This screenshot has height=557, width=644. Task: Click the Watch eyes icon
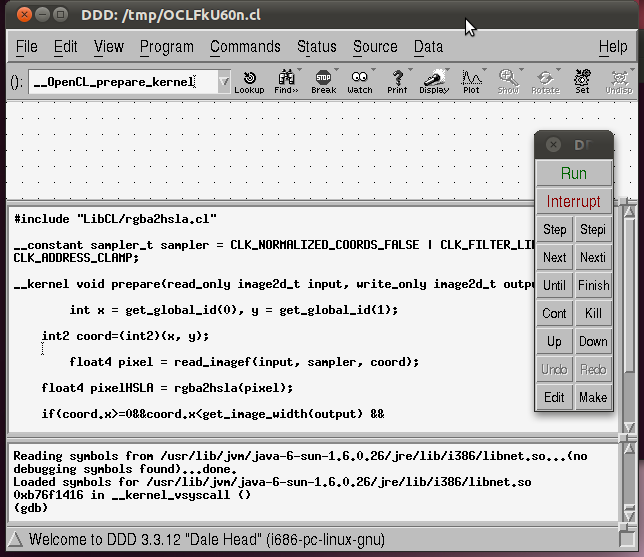click(x=360, y=82)
